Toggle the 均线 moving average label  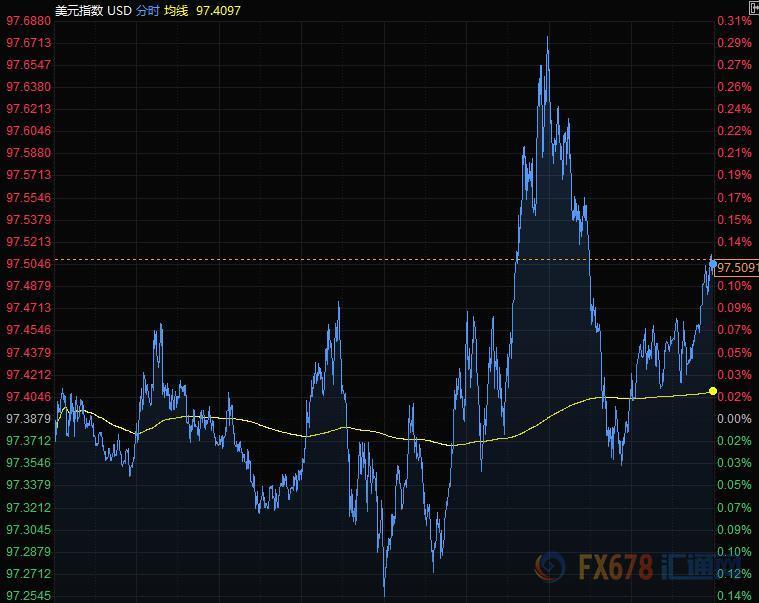176,10
